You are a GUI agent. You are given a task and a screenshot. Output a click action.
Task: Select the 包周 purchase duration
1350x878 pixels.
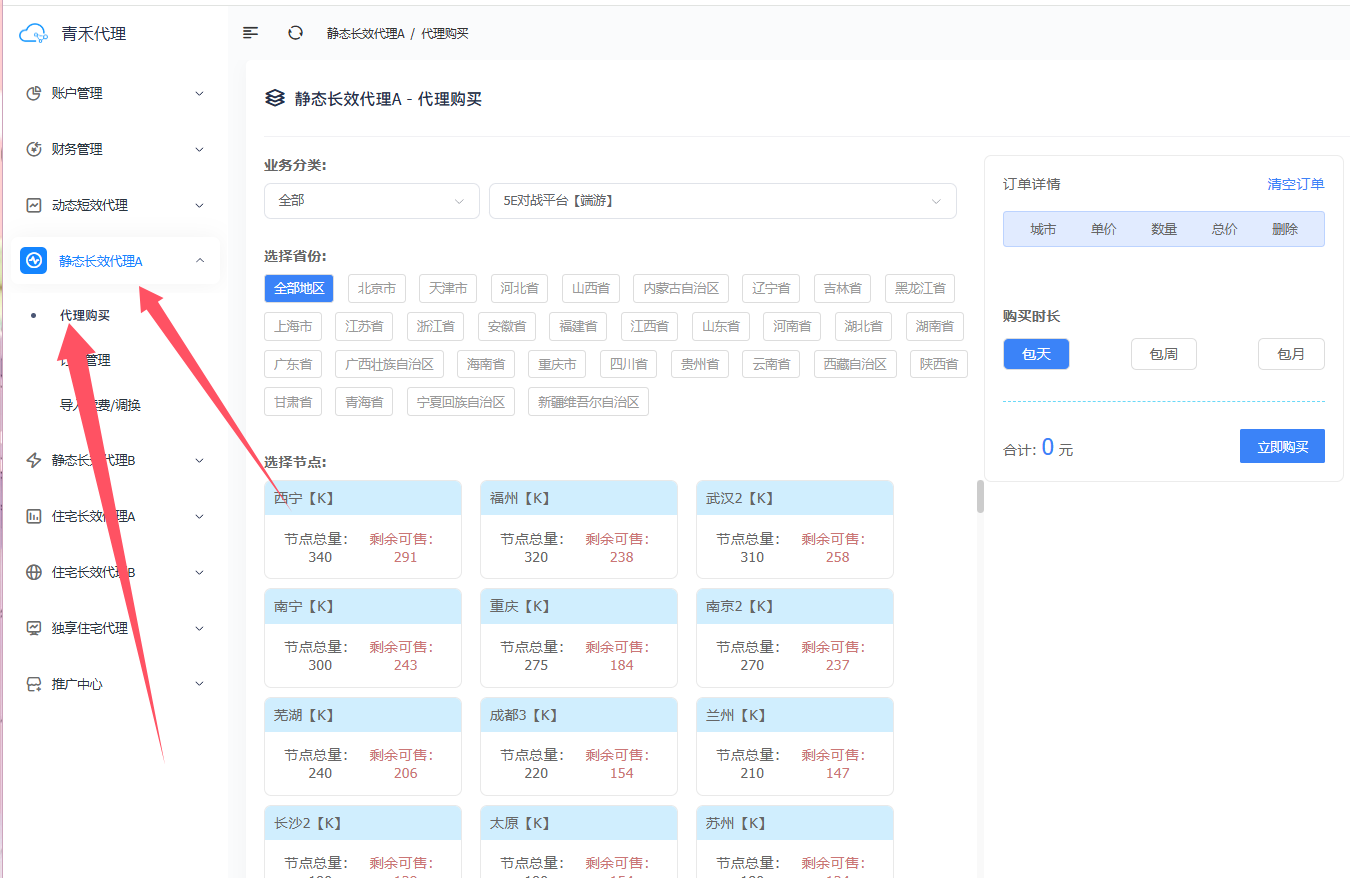[1163, 354]
